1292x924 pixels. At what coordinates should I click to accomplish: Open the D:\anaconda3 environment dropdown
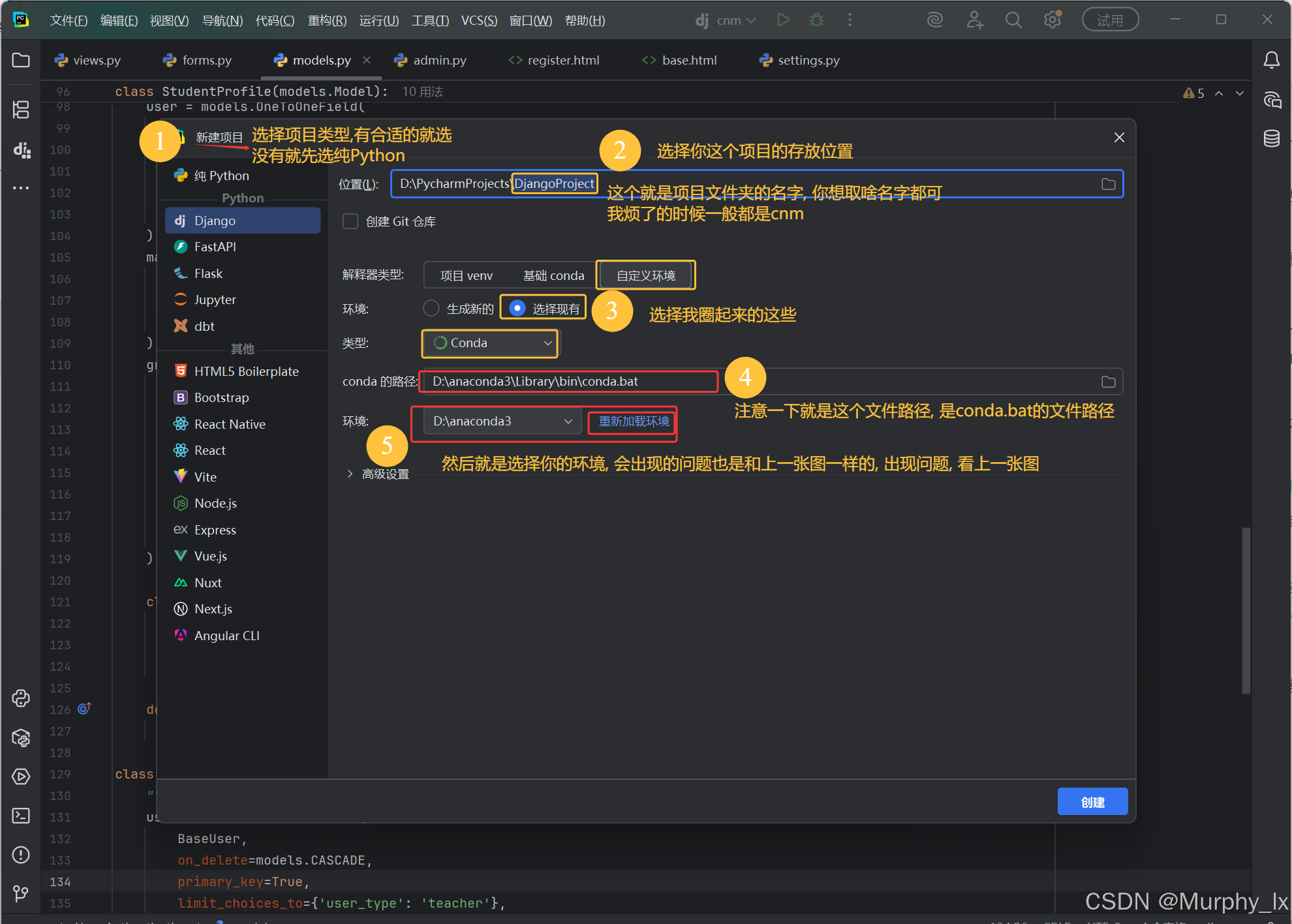[x=501, y=422]
